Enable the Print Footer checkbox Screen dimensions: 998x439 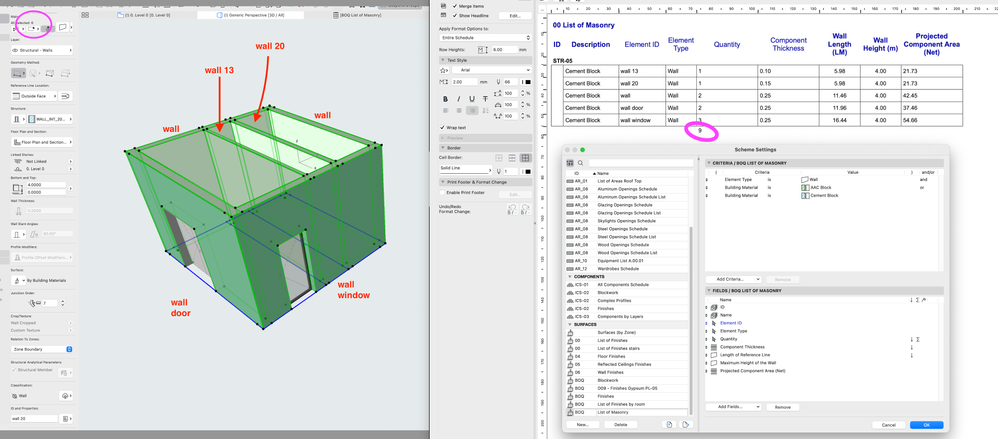point(444,191)
